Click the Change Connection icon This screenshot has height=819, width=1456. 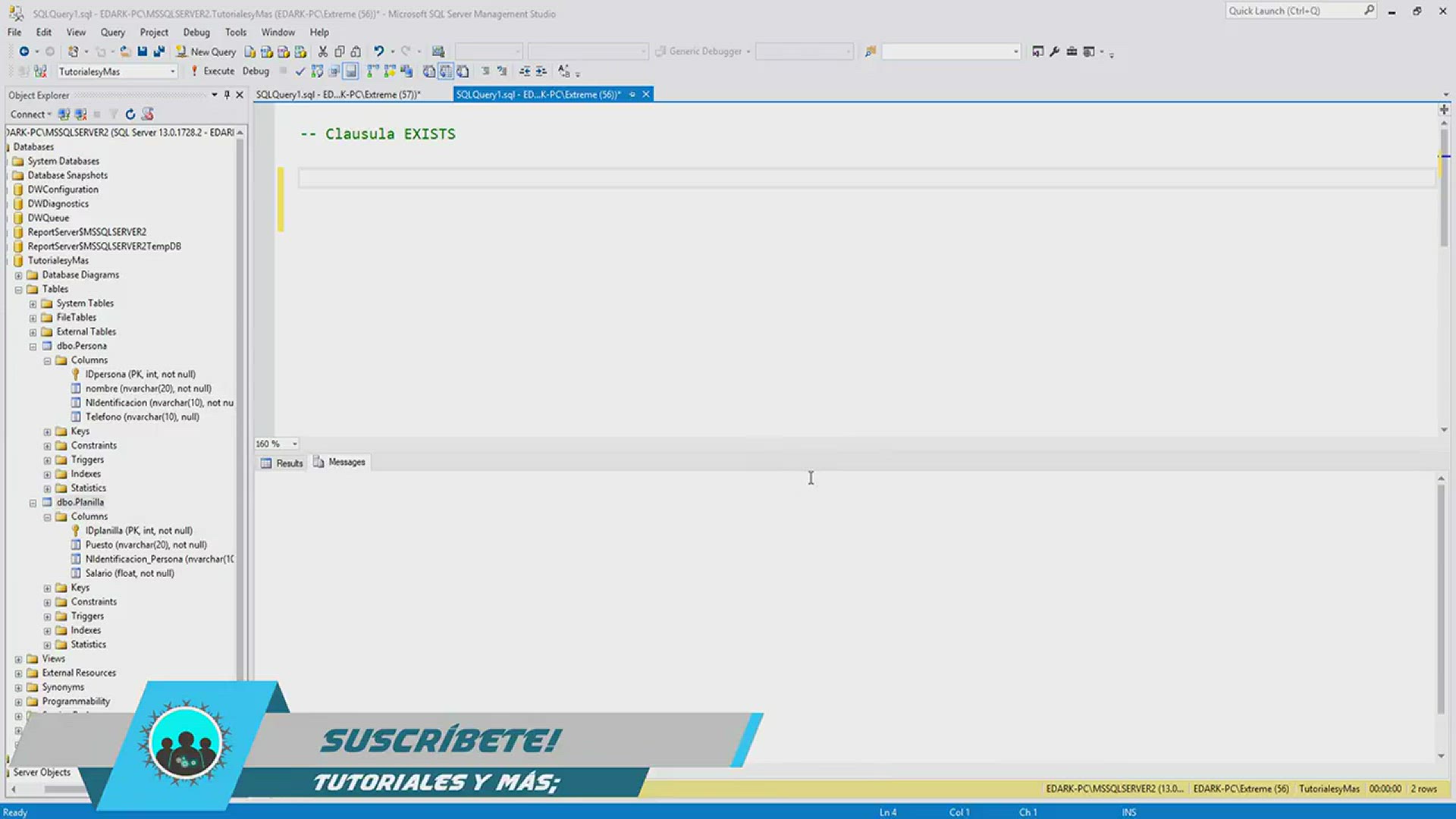coord(40,71)
